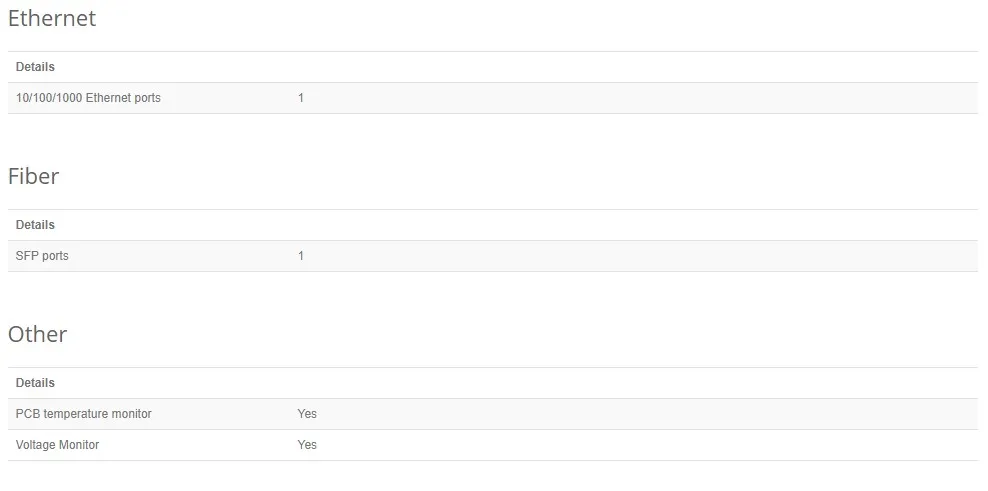Click the Yes value for Voltage Monitor
The width and height of the screenshot is (988, 491).
pos(307,445)
